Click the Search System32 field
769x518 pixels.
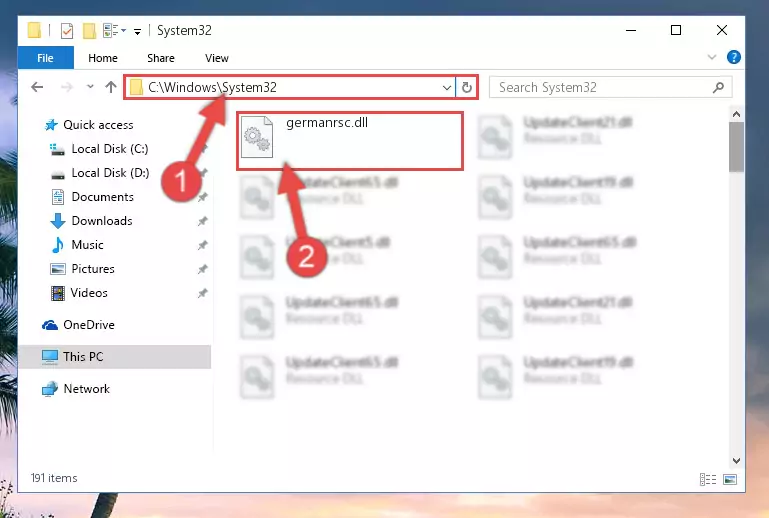611,87
